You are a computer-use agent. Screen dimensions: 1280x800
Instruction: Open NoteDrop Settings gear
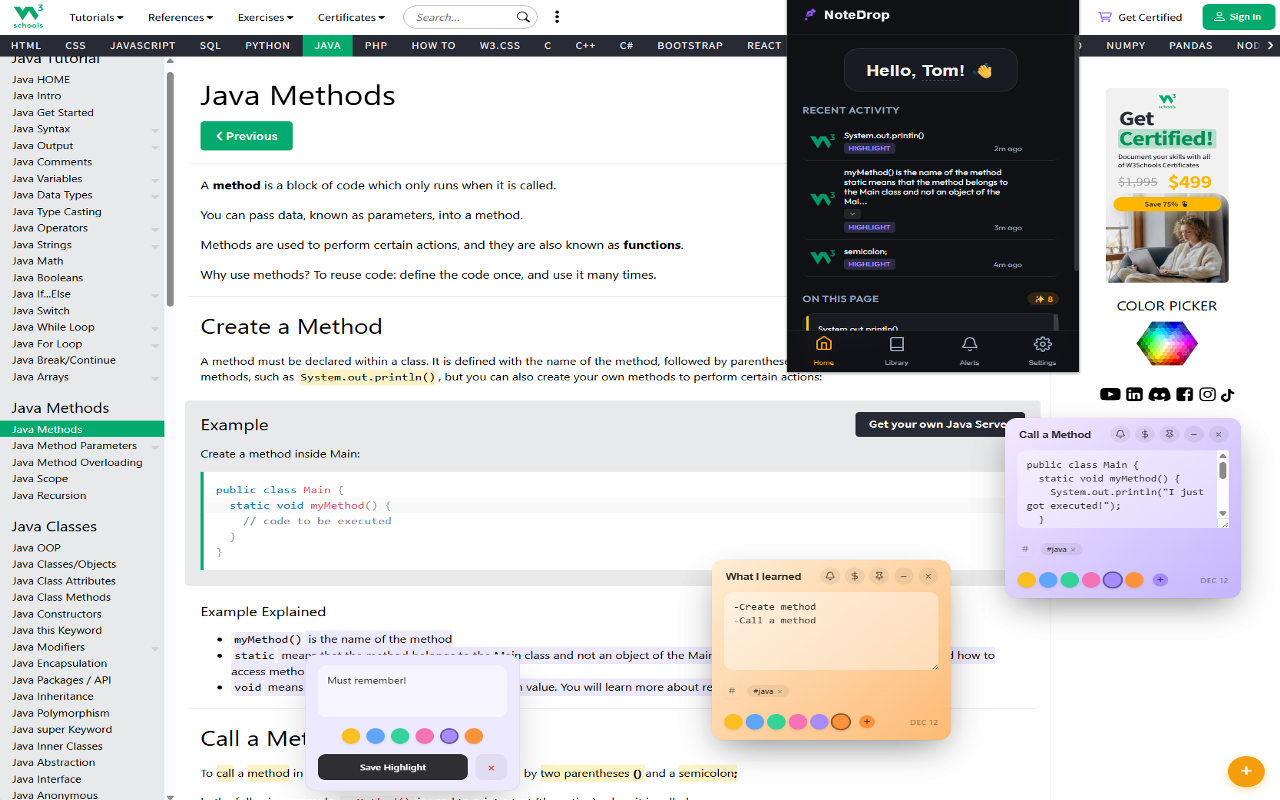point(1042,350)
